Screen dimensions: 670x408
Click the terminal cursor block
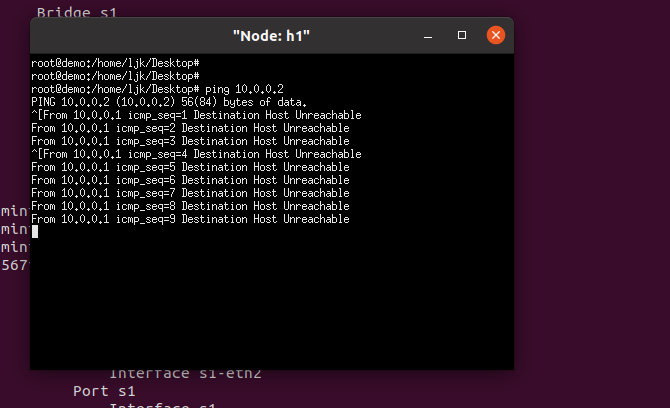[35, 232]
